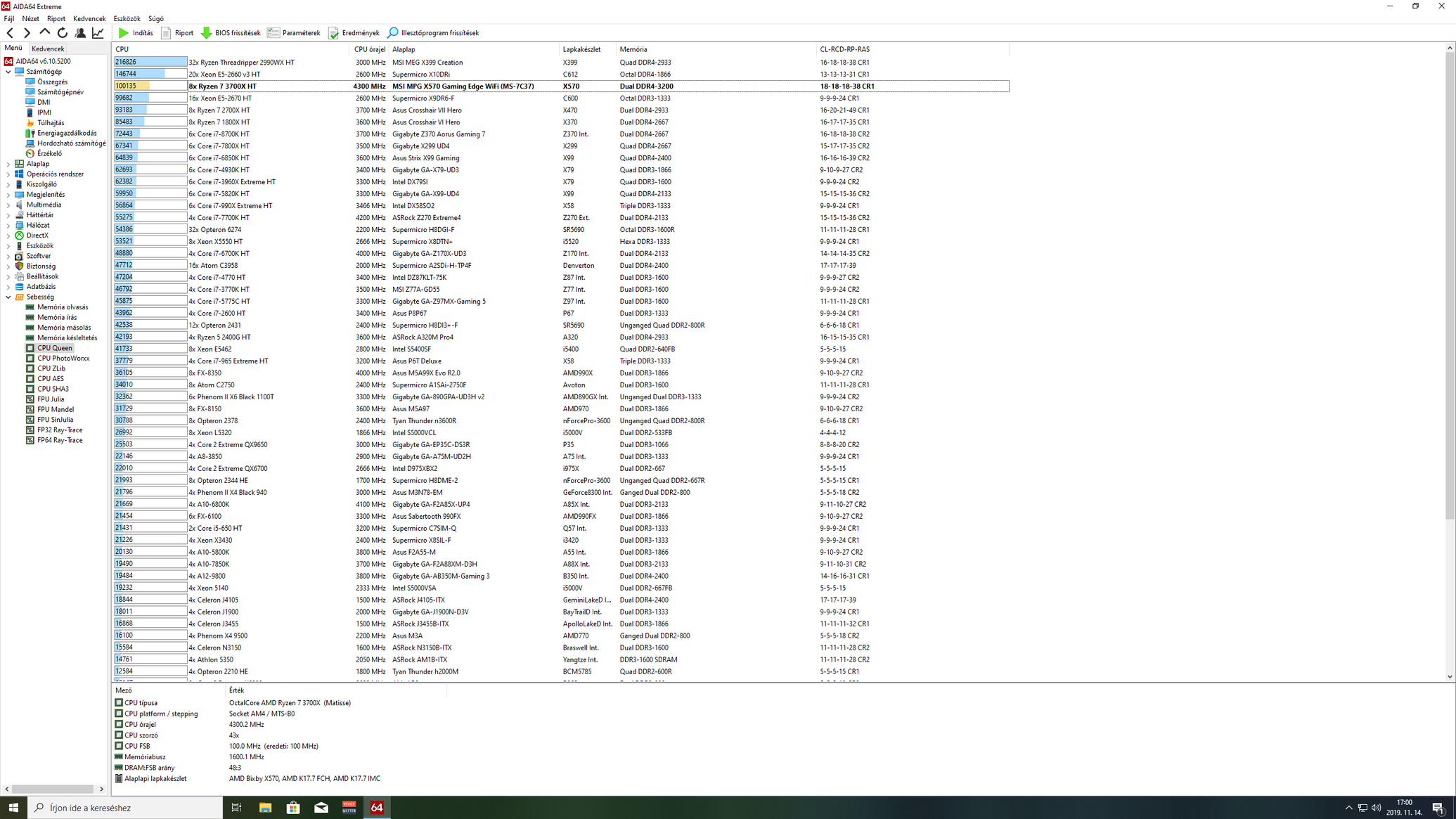Switch to the Kedvencek tab

click(48, 49)
